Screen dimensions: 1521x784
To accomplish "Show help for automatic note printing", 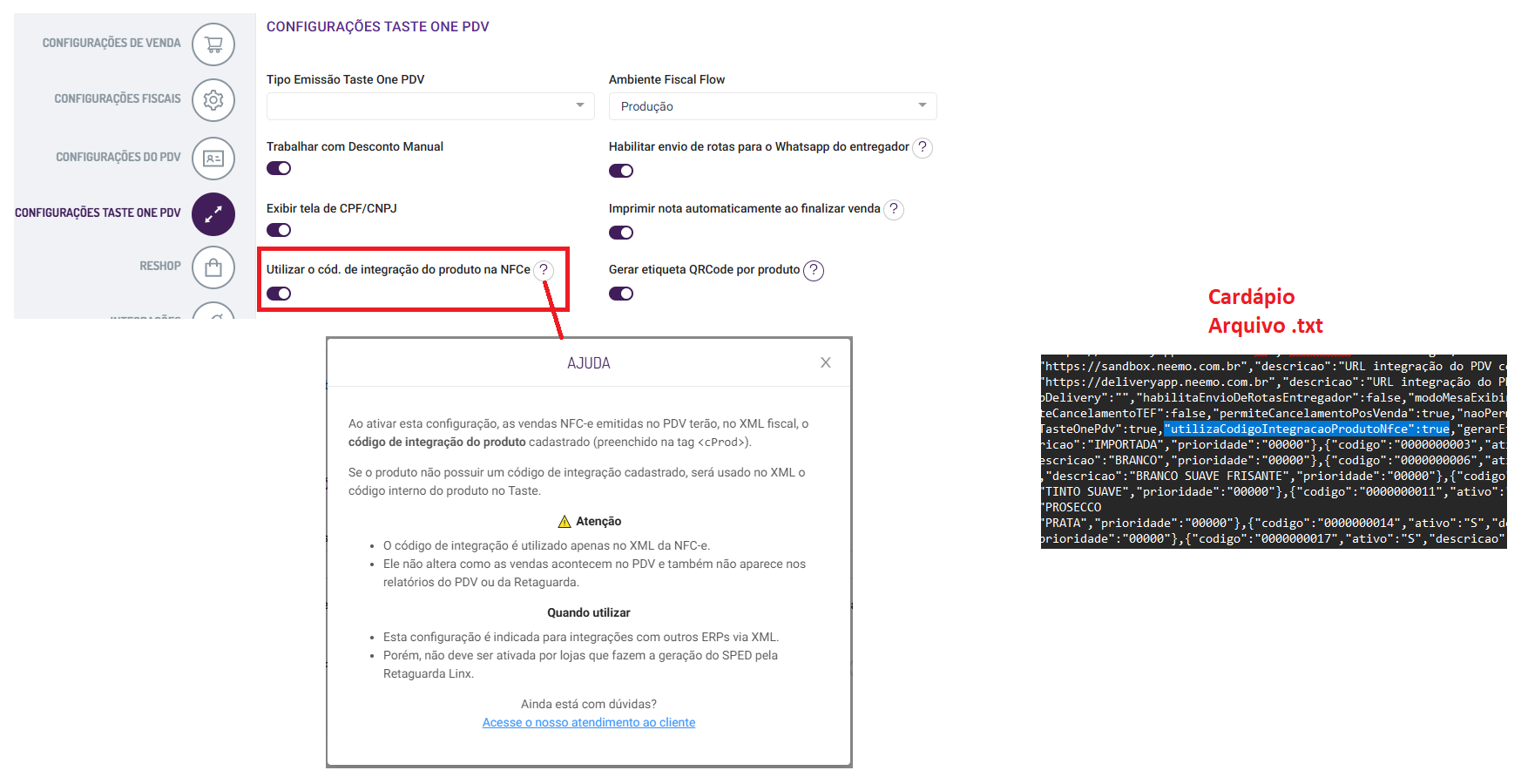I will click(x=894, y=209).
